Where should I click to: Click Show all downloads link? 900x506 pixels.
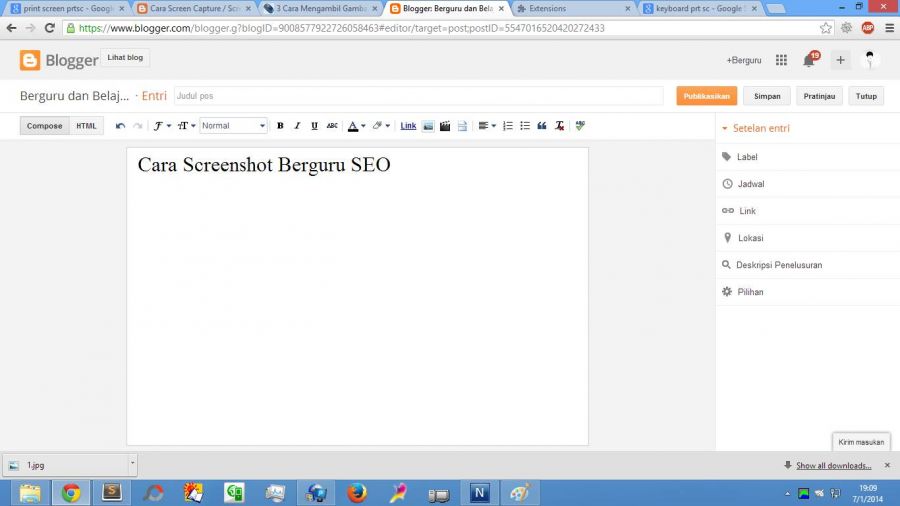tap(833, 465)
